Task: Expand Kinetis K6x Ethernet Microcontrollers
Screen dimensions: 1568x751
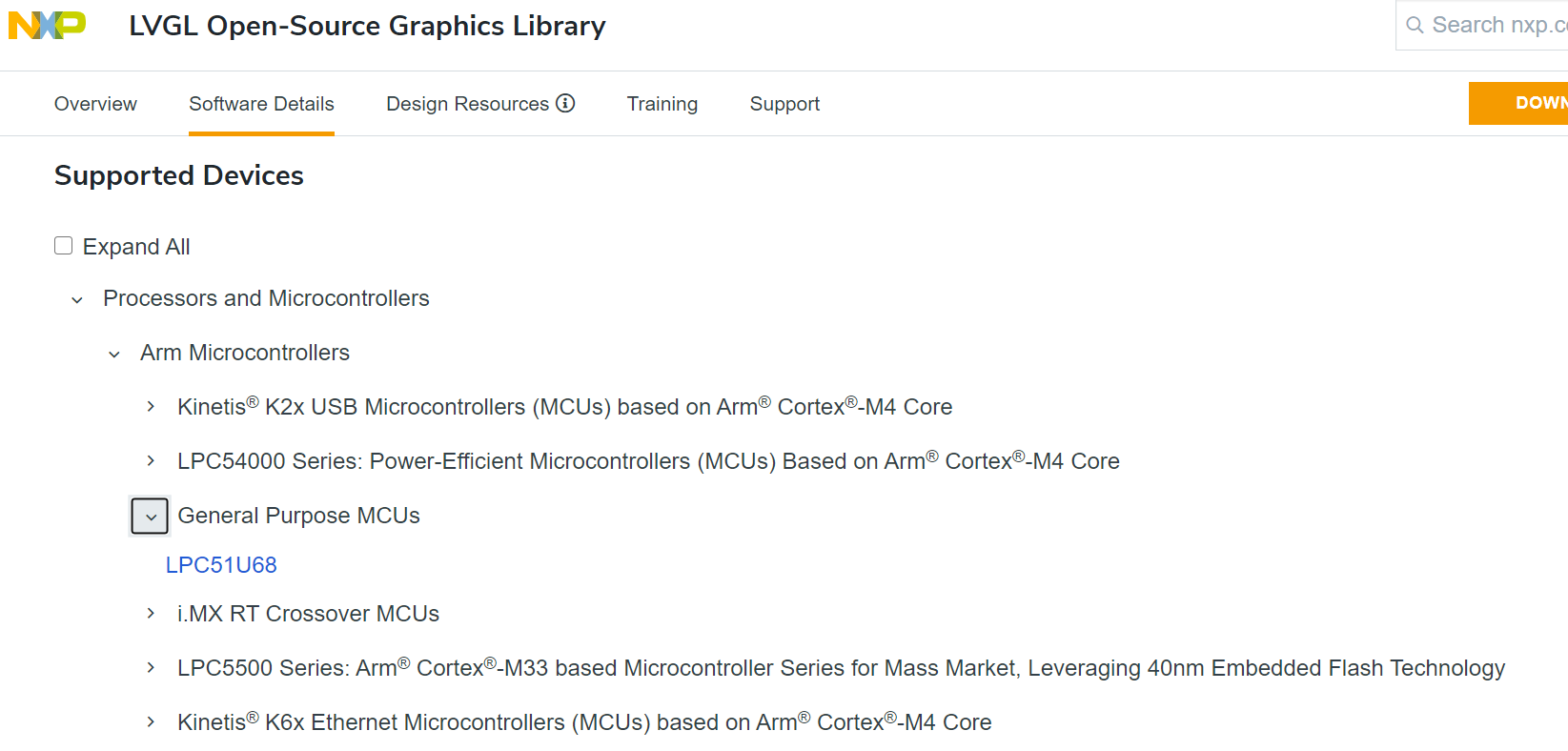Action: tap(151, 722)
